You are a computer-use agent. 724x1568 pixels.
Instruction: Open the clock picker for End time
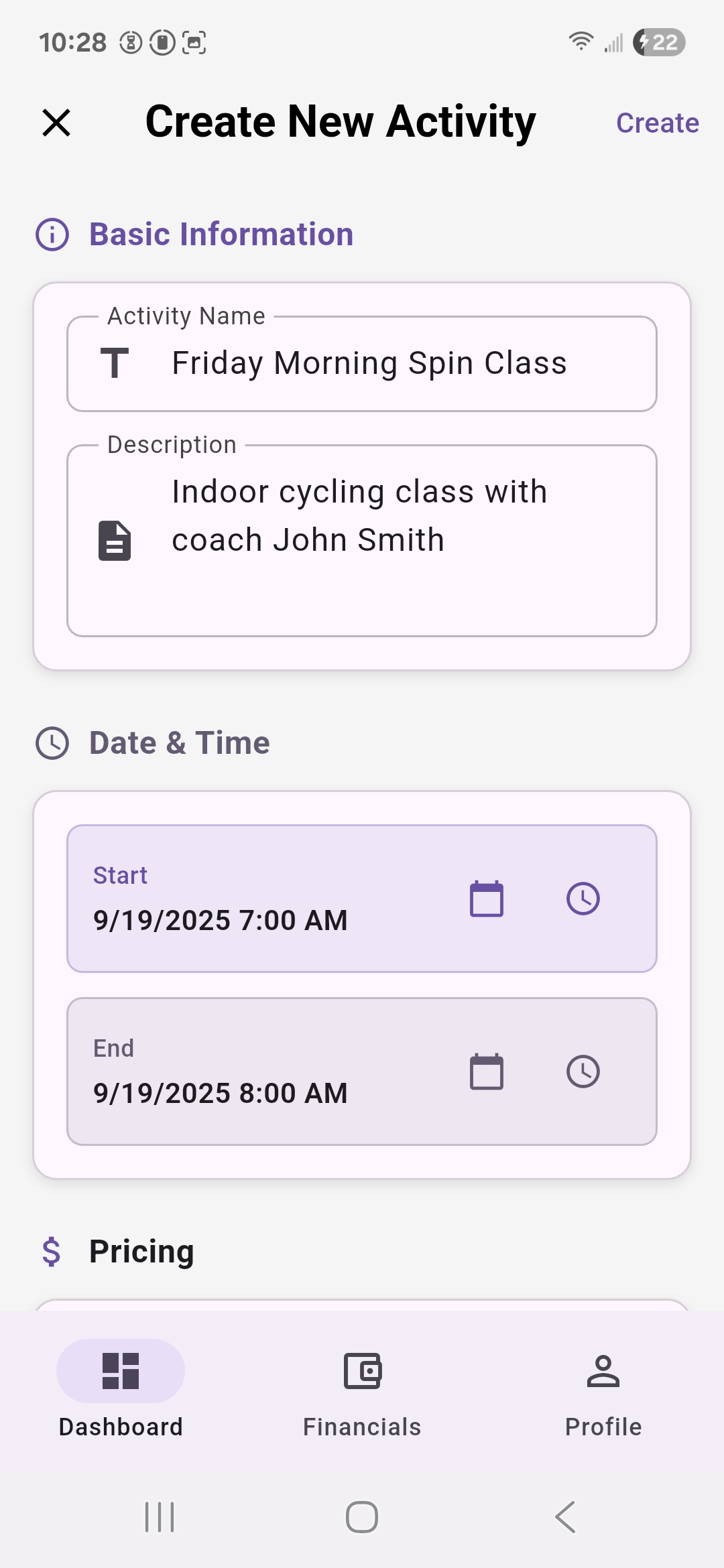point(583,1071)
